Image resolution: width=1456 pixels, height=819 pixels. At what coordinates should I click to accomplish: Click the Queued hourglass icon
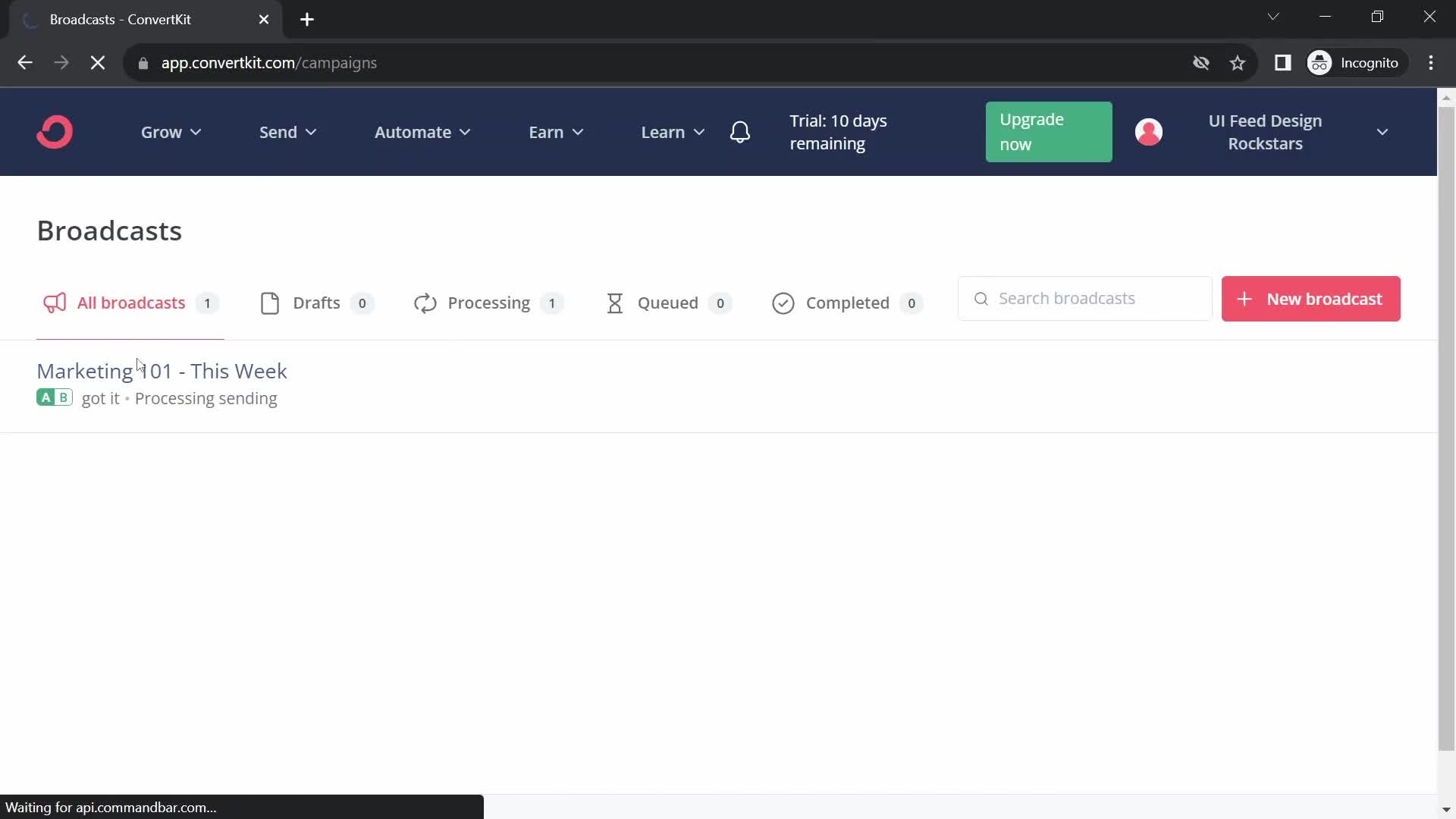click(x=615, y=303)
